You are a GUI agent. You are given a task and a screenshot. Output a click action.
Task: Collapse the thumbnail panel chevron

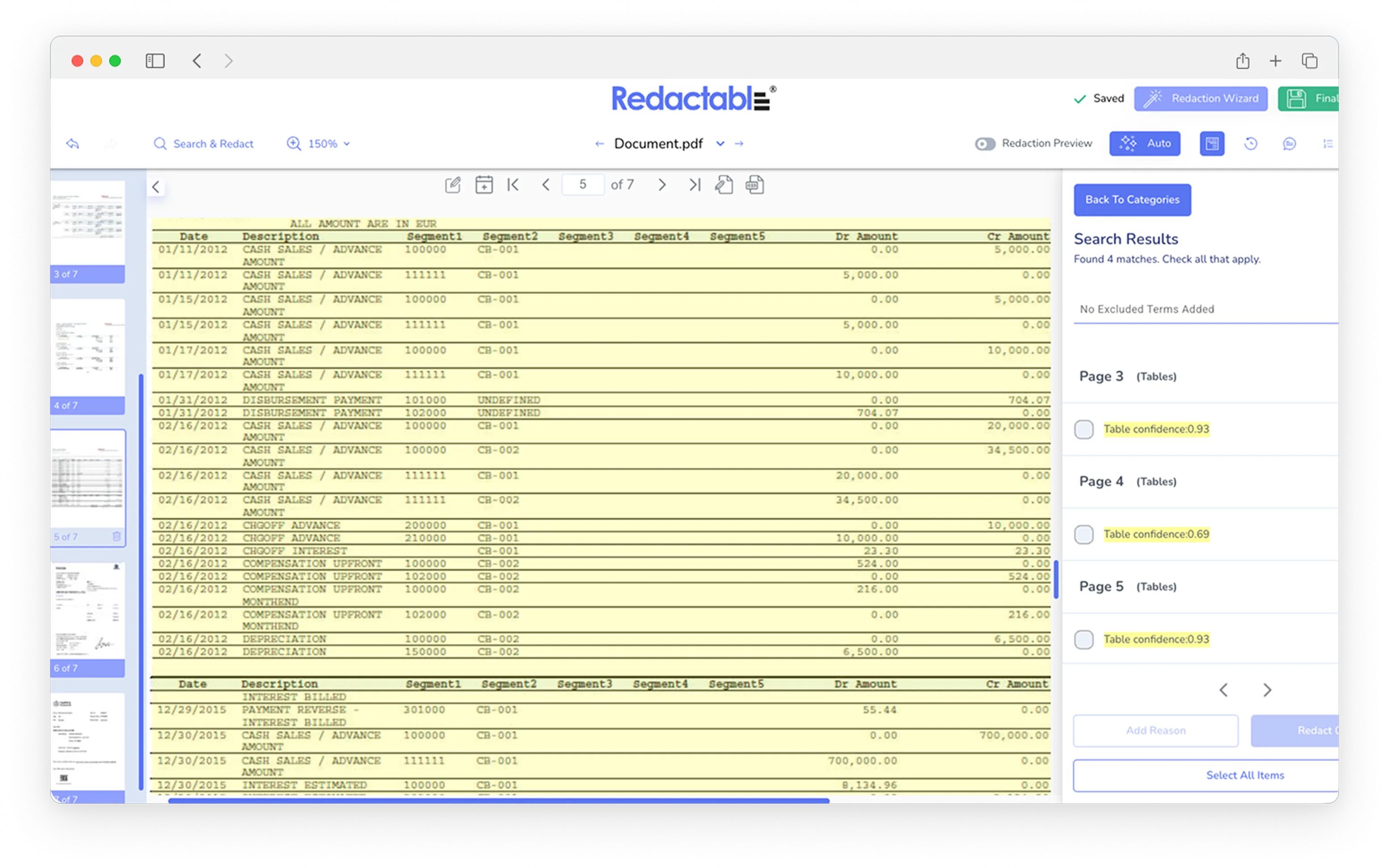pos(156,187)
